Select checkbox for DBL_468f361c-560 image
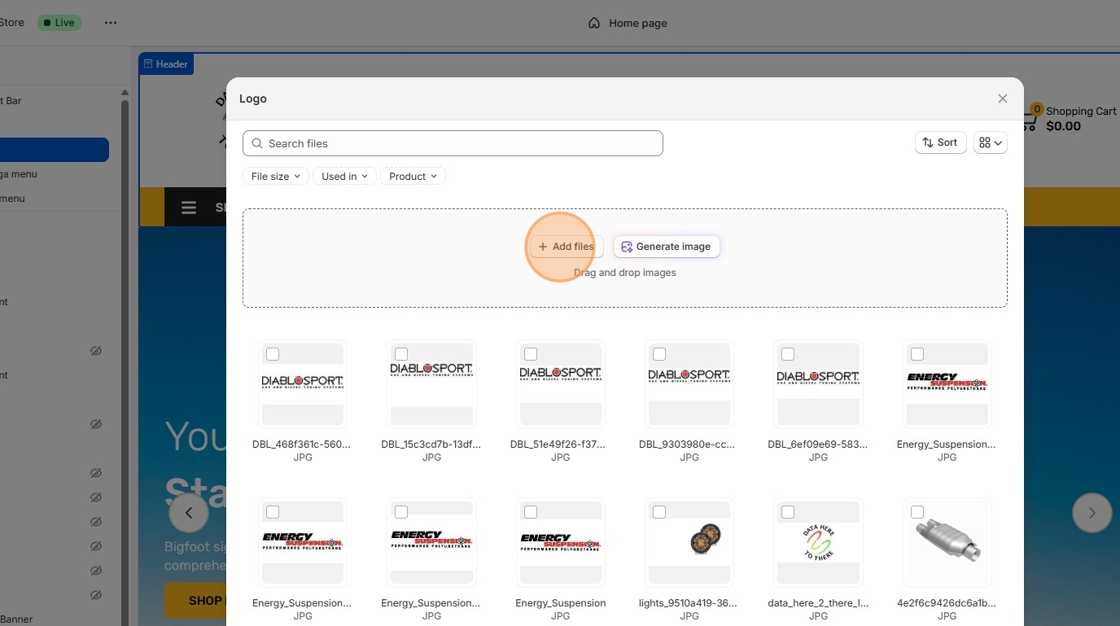Image resolution: width=1120 pixels, height=626 pixels. coord(273,354)
